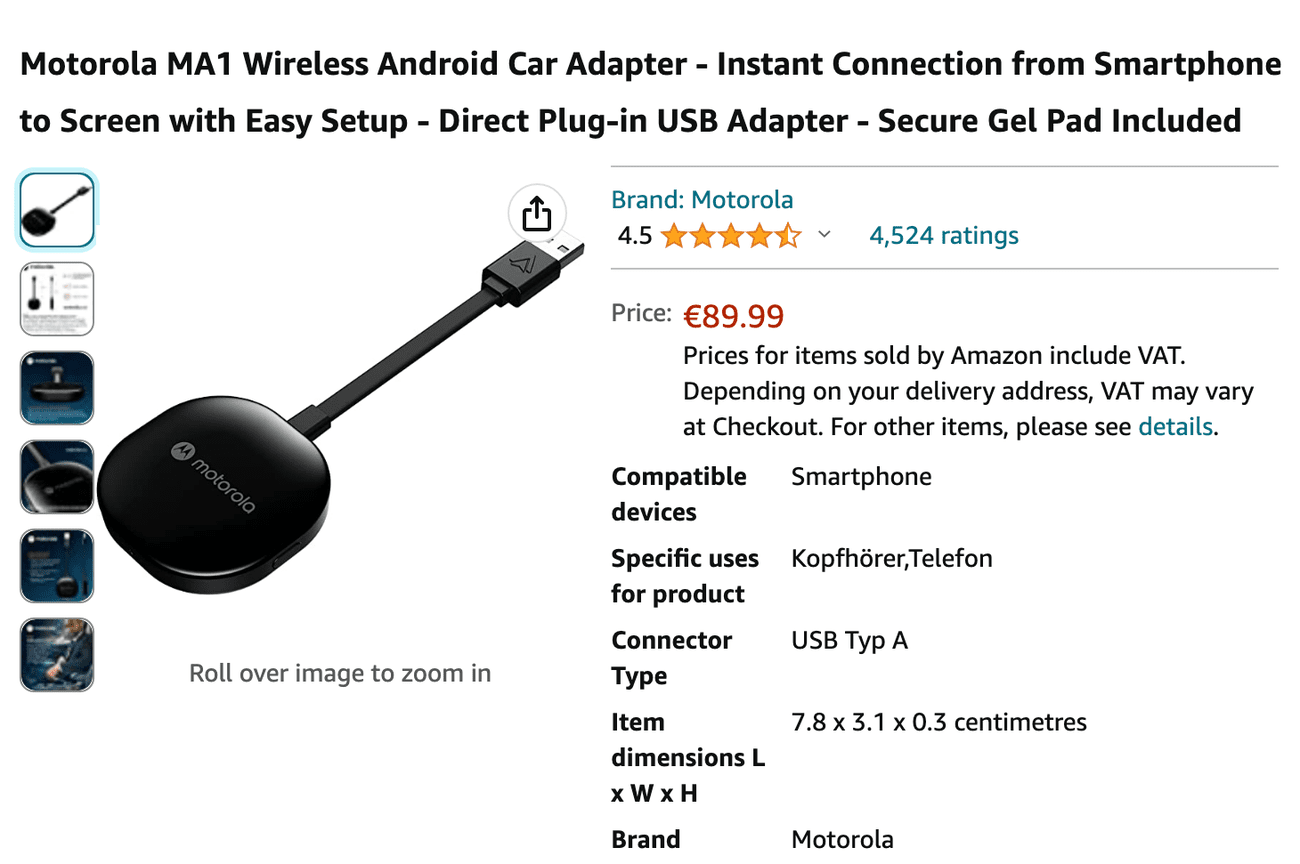View the 4,524 ratings link
This screenshot has width=1300, height=864.
coord(943,235)
